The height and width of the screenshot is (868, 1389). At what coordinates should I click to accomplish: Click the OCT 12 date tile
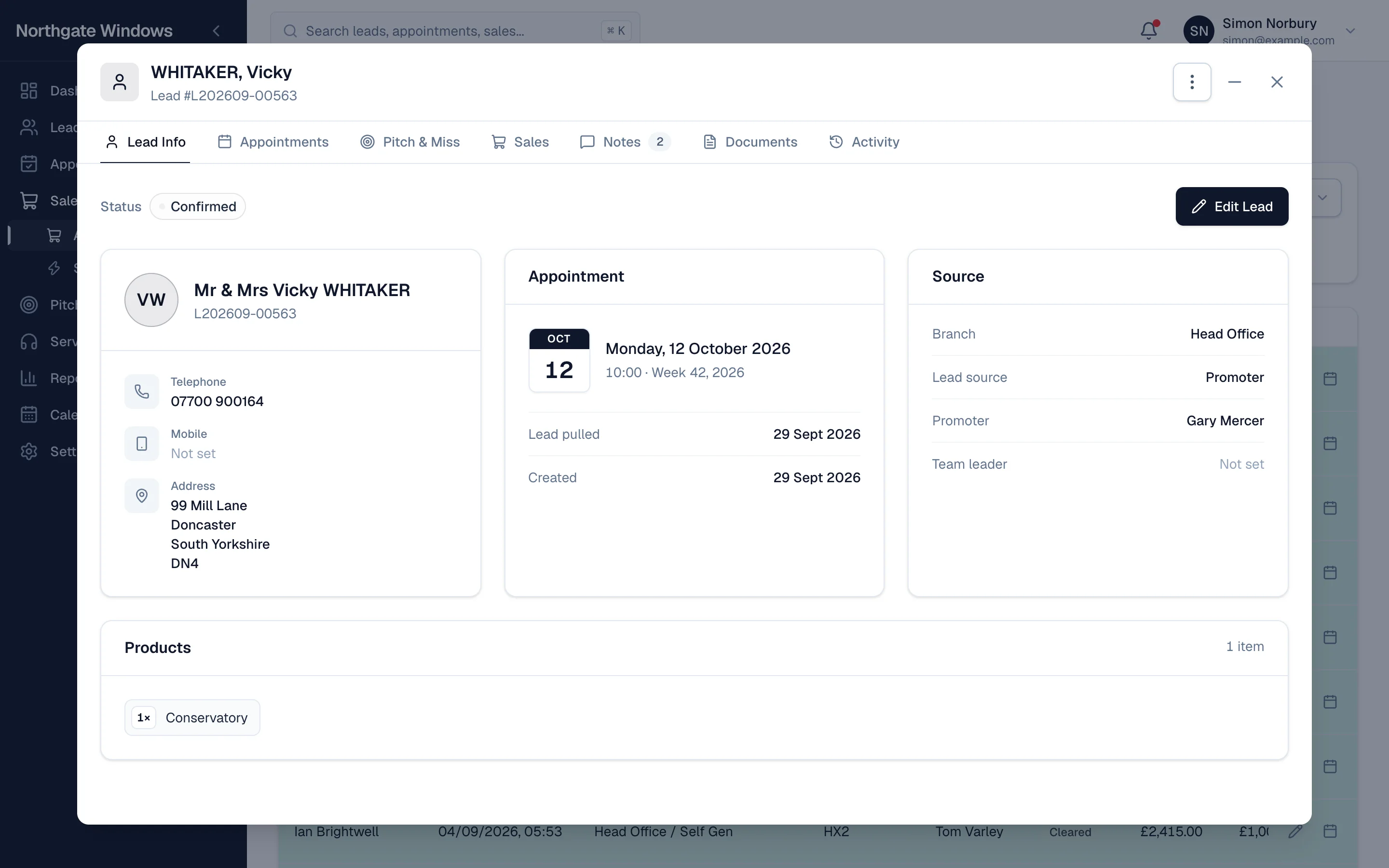559,360
